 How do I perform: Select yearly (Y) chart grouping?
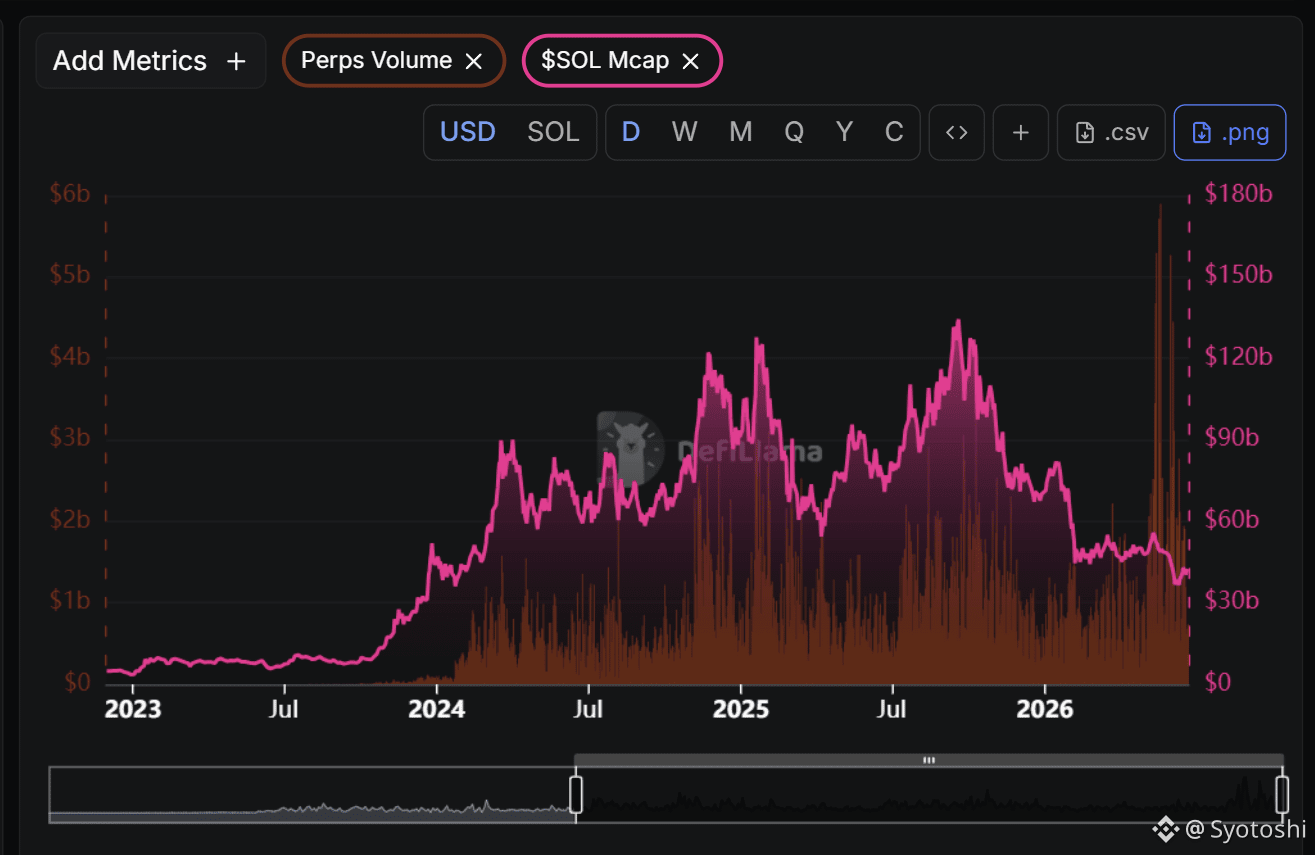coord(844,132)
